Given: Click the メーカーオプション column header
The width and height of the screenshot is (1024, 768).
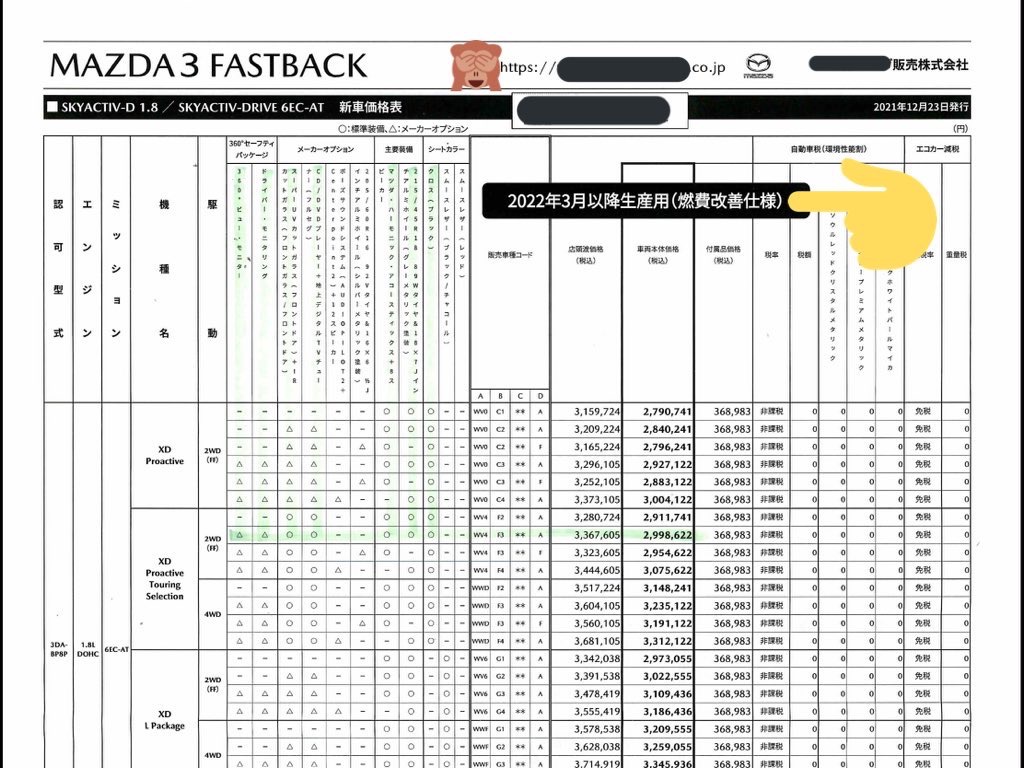Looking at the screenshot, I should tap(325, 149).
